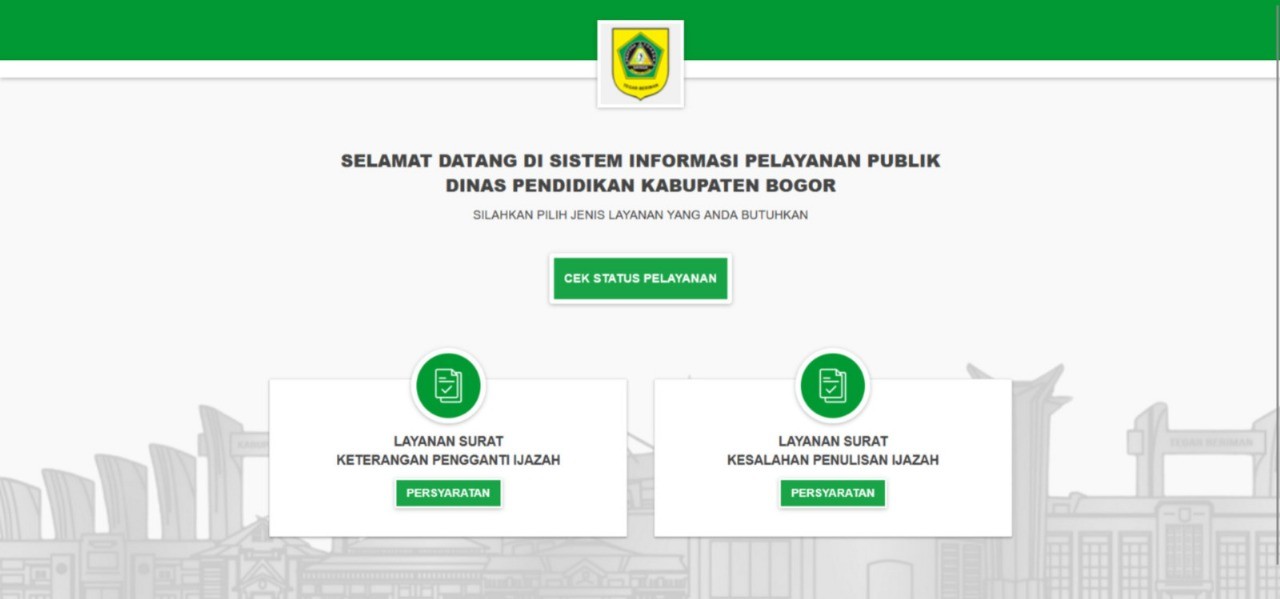This screenshot has height=599, width=1280.
Task: Open PERSYARATAN for Surat Keterangan Pengganti Ijazah
Action: pyautogui.click(x=449, y=493)
